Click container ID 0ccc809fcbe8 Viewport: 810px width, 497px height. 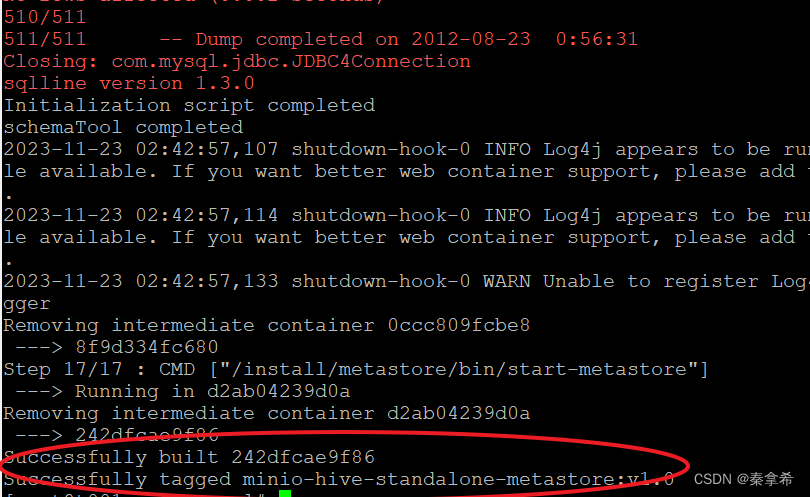(x=459, y=325)
